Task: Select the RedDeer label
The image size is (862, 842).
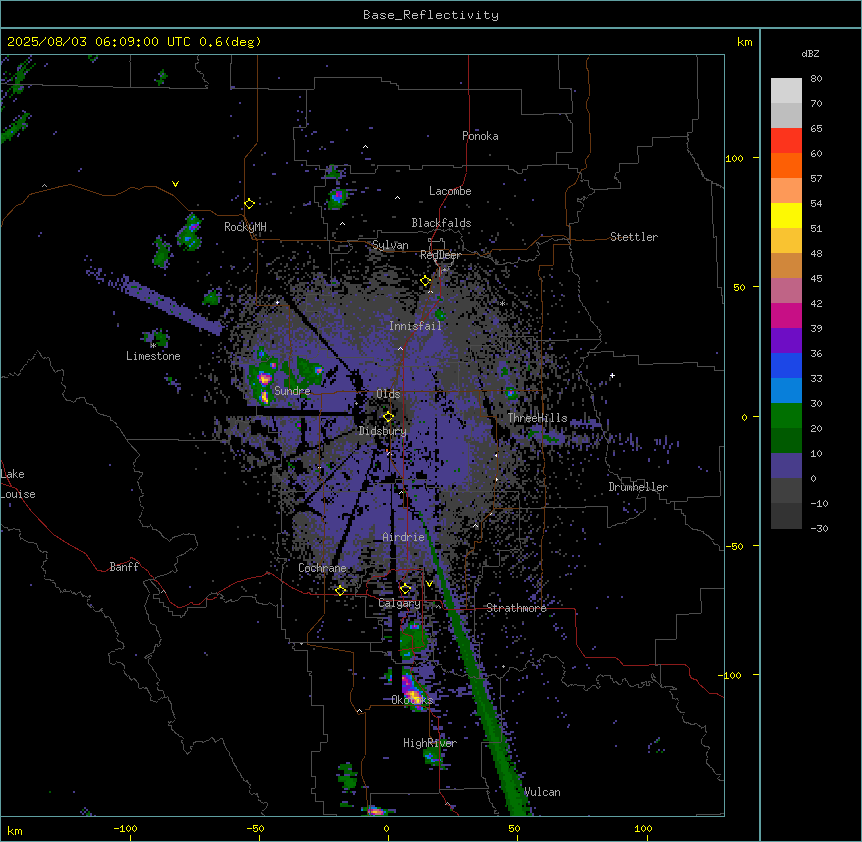Action: click(x=440, y=255)
